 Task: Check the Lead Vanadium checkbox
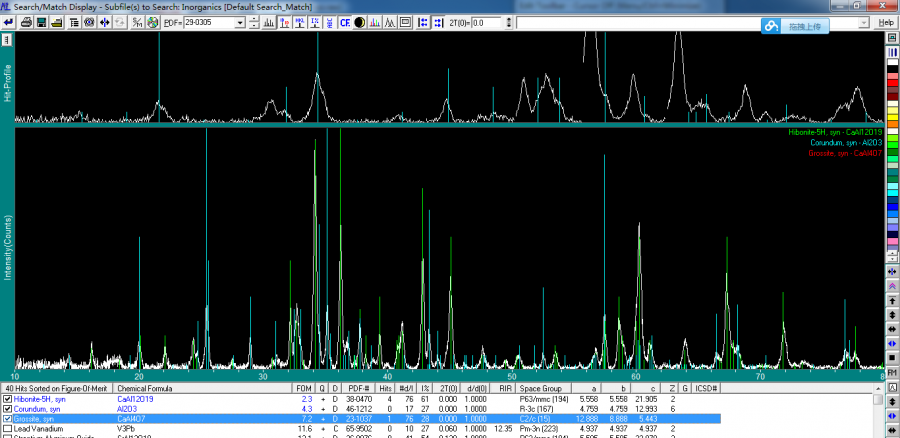(x=8, y=429)
